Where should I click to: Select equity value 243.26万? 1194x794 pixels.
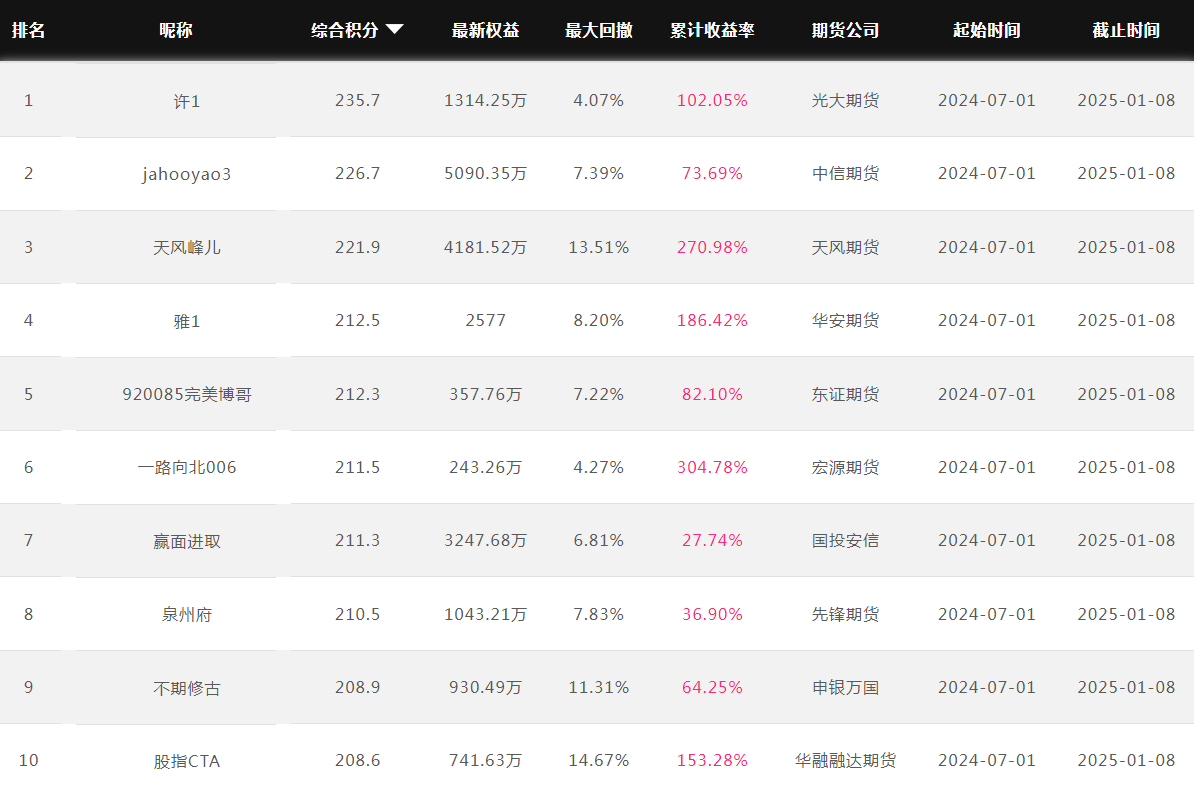486,467
